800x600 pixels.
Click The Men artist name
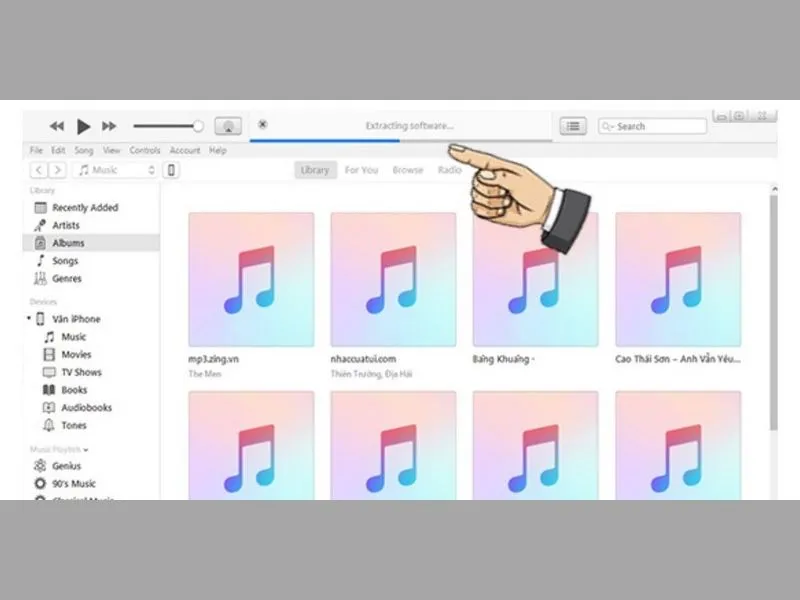tap(205, 374)
